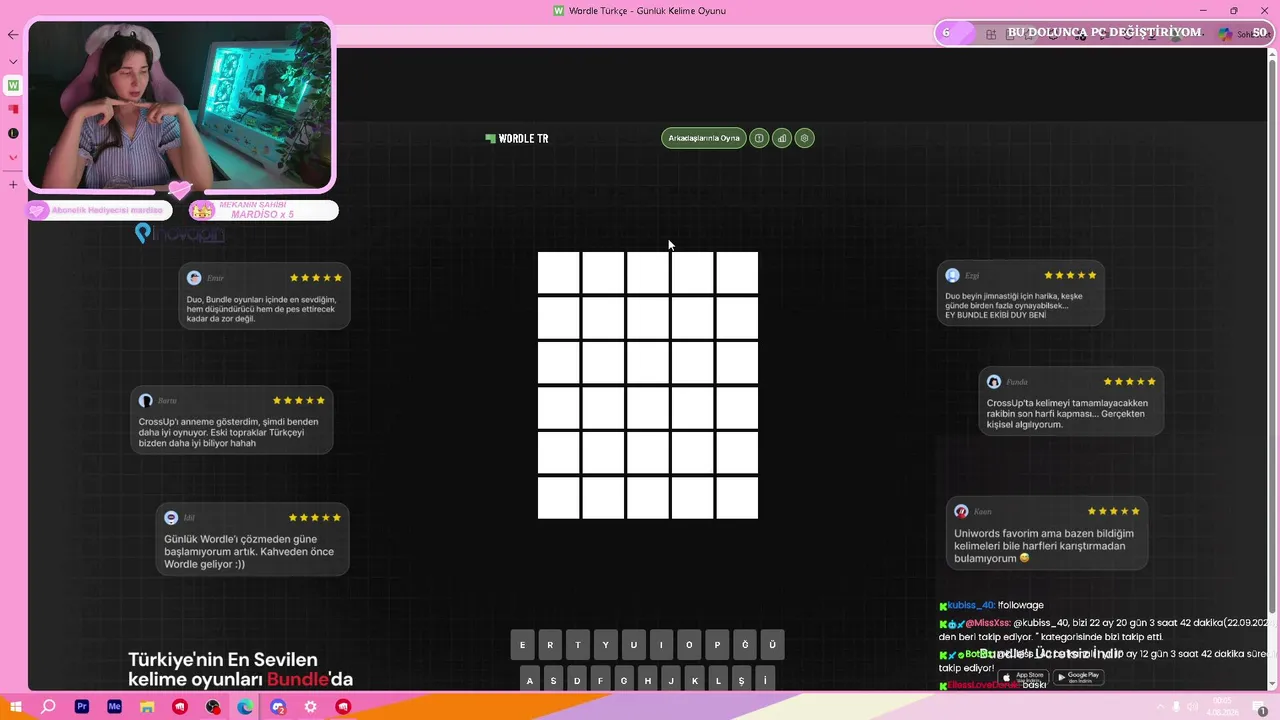This screenshot has width=1280, height=720.
Task: Tap the K key on the on-screen keyboard
Action: tap(695, 678)
